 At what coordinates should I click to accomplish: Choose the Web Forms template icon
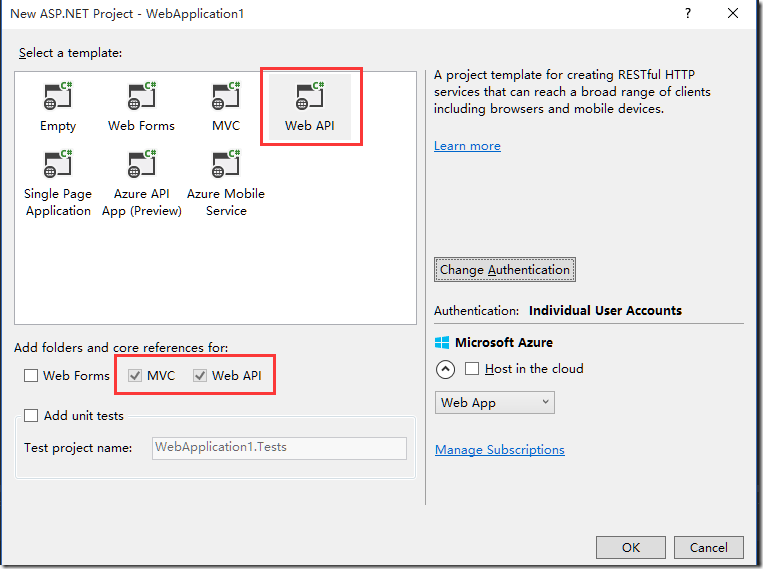(142, 96)
